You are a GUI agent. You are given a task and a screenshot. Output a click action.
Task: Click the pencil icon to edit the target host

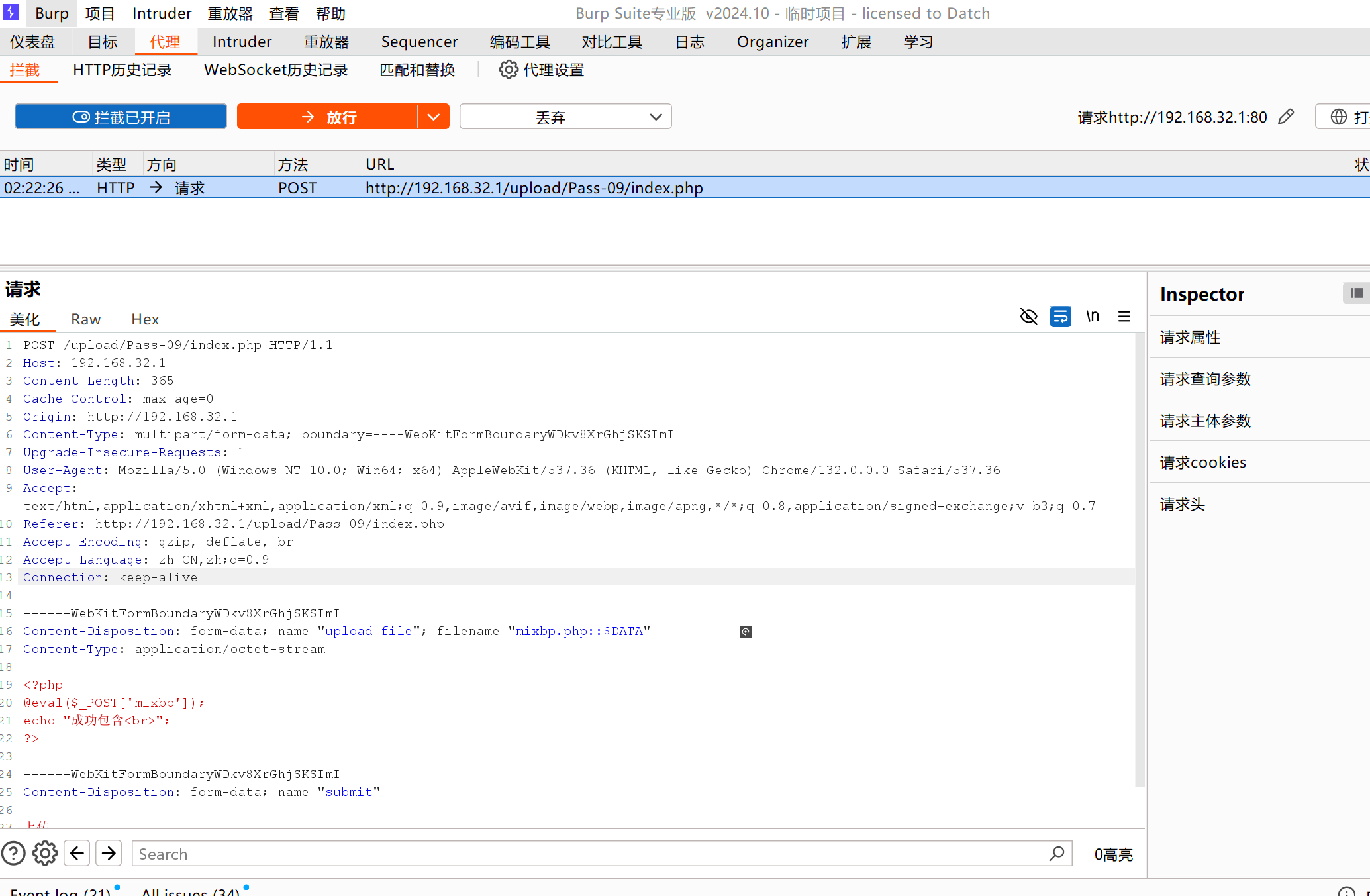pos(1286,117)
